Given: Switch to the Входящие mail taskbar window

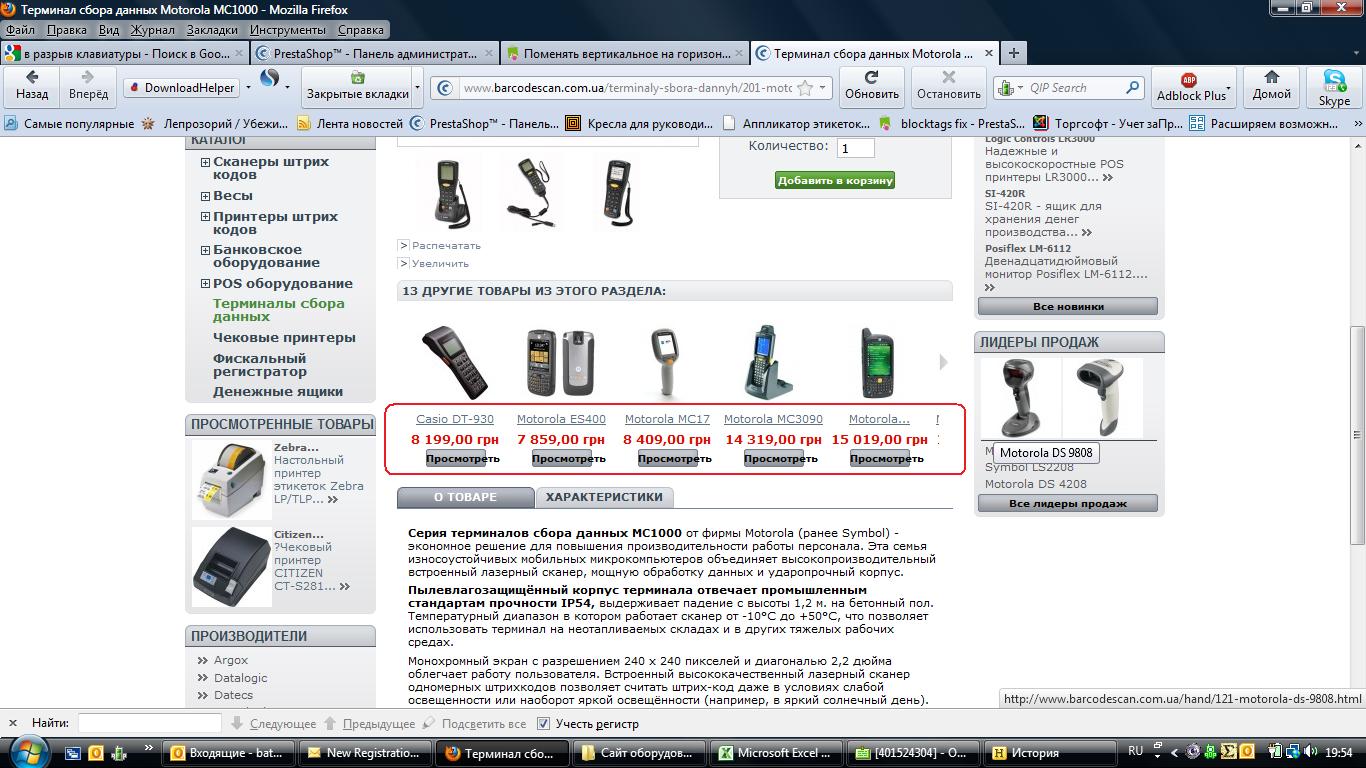Looking at the screenshot, I should coord(230,752).
